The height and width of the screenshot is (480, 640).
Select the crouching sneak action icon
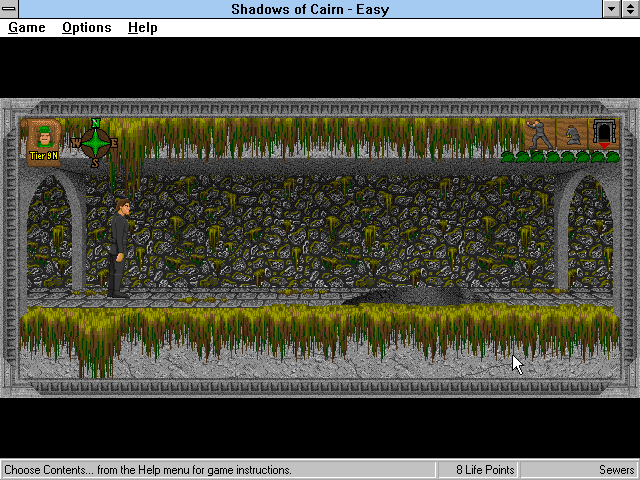tap(572, 134)
